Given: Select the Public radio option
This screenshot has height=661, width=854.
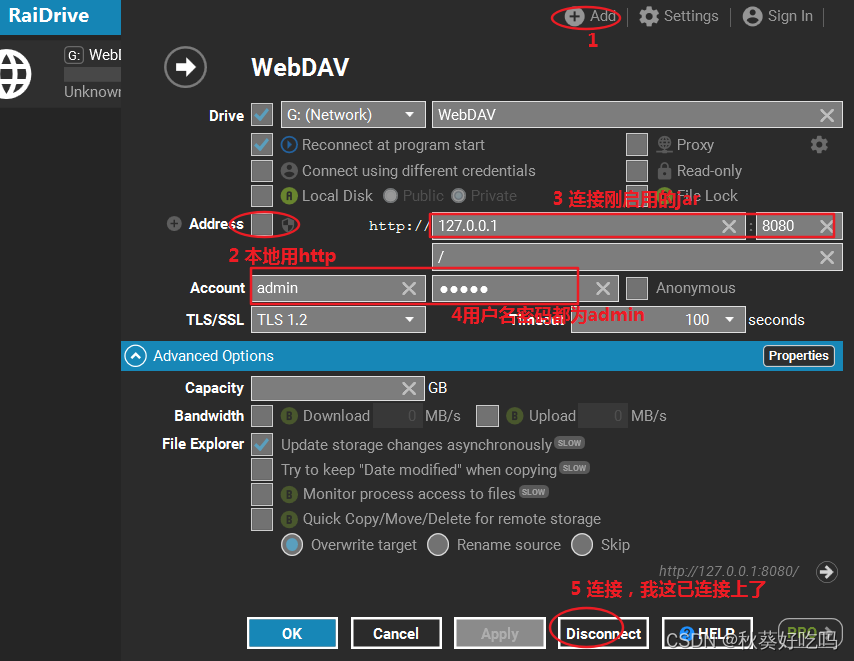Looking at the screenshot, I should coord(391,195).
